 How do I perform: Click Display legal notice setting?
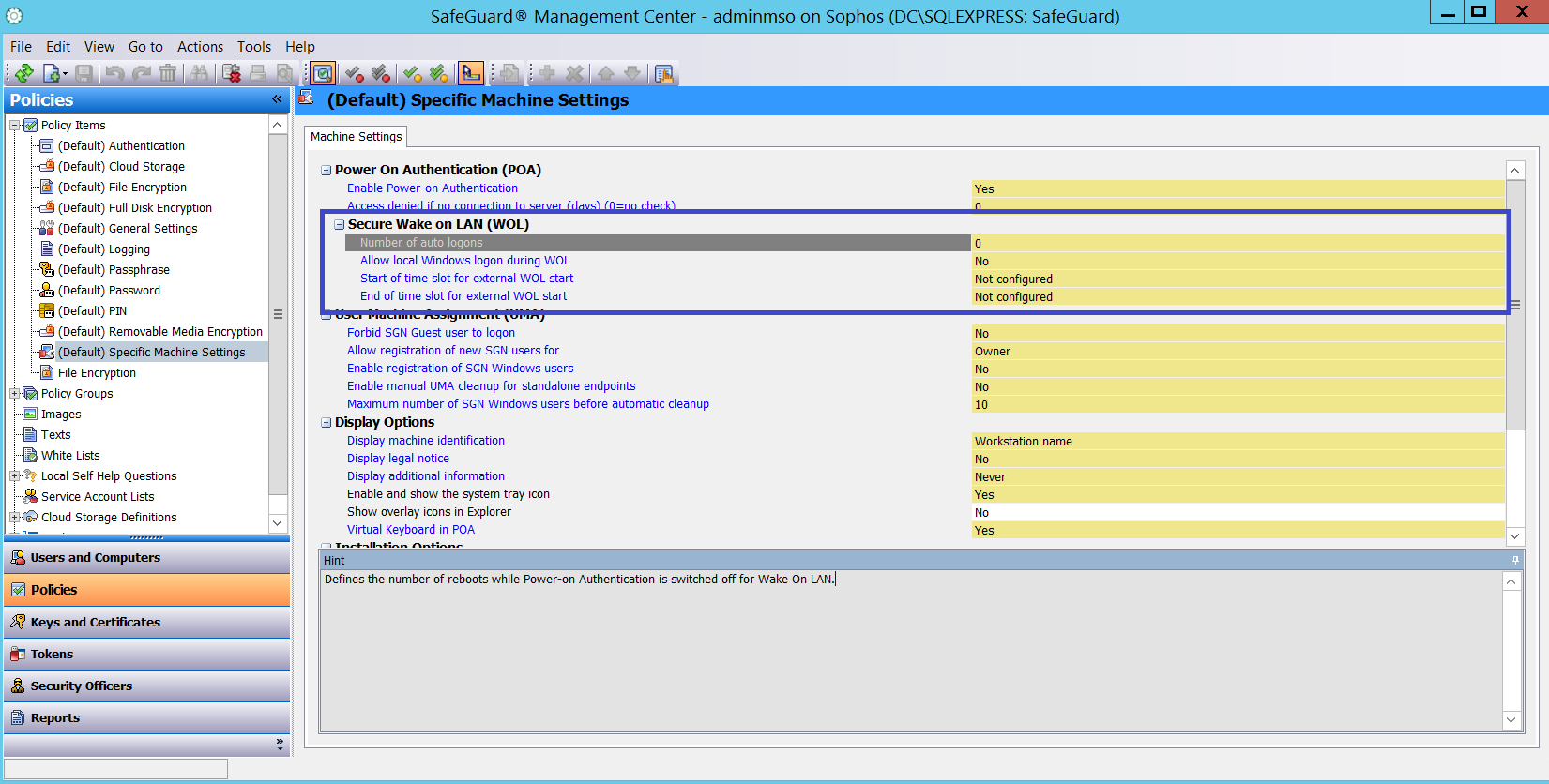pos(398,459)
